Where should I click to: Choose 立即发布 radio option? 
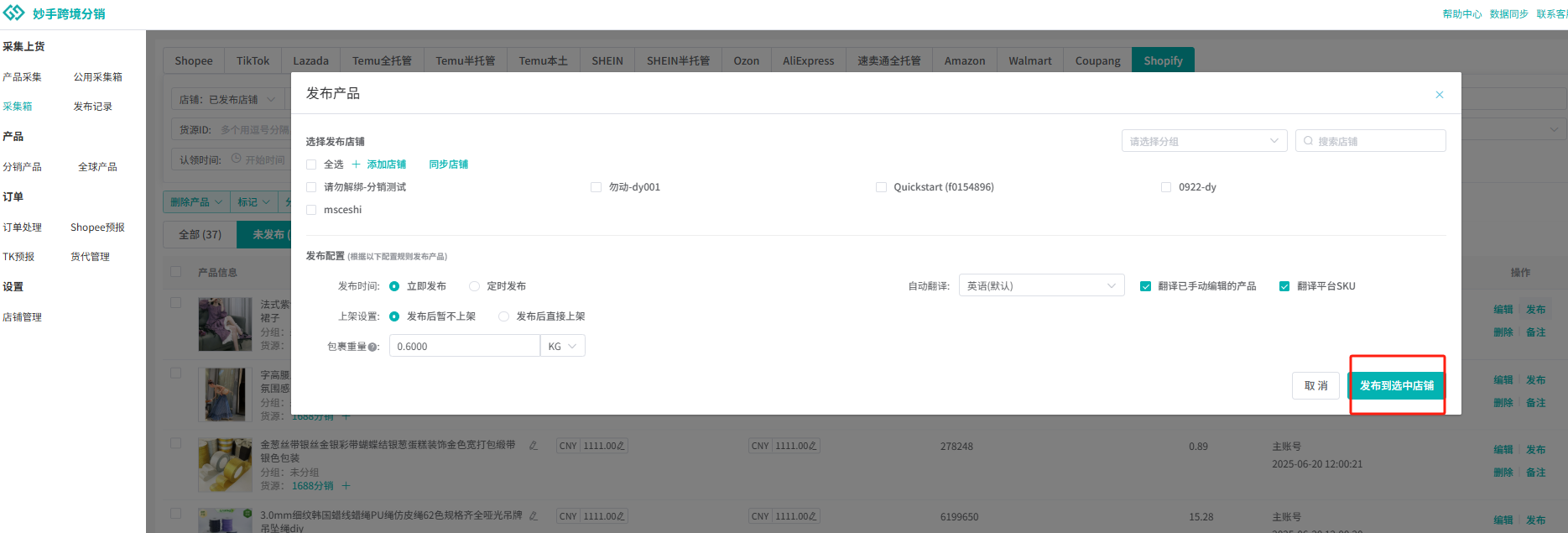pyautogui.click(x=394, y=286)
